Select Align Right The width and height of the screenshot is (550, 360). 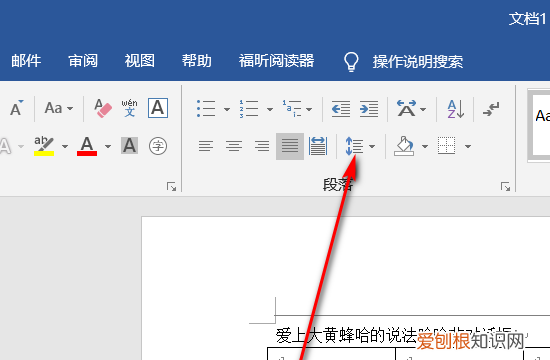coord(262,146)
